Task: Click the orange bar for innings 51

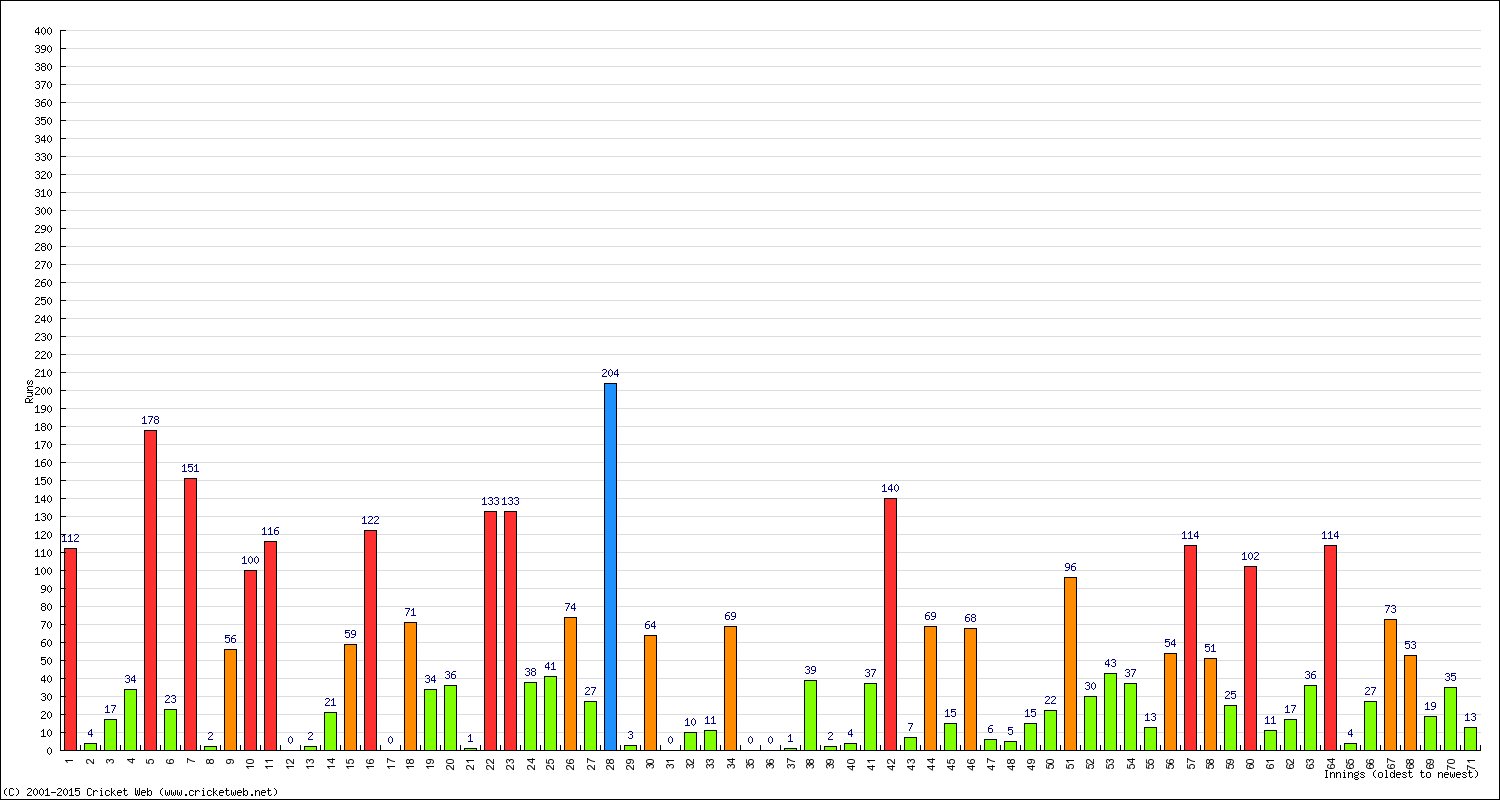Action: [x=1070, y=663]
